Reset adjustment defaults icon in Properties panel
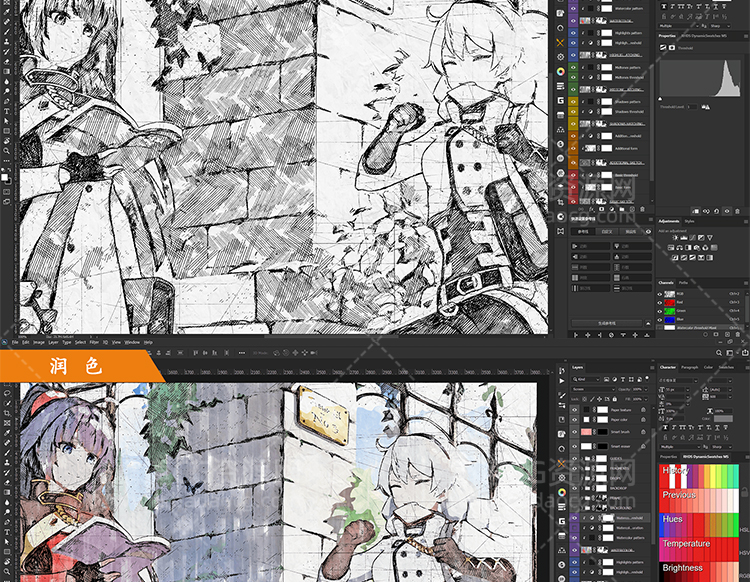The image size is (750, 582). point(717,211)
